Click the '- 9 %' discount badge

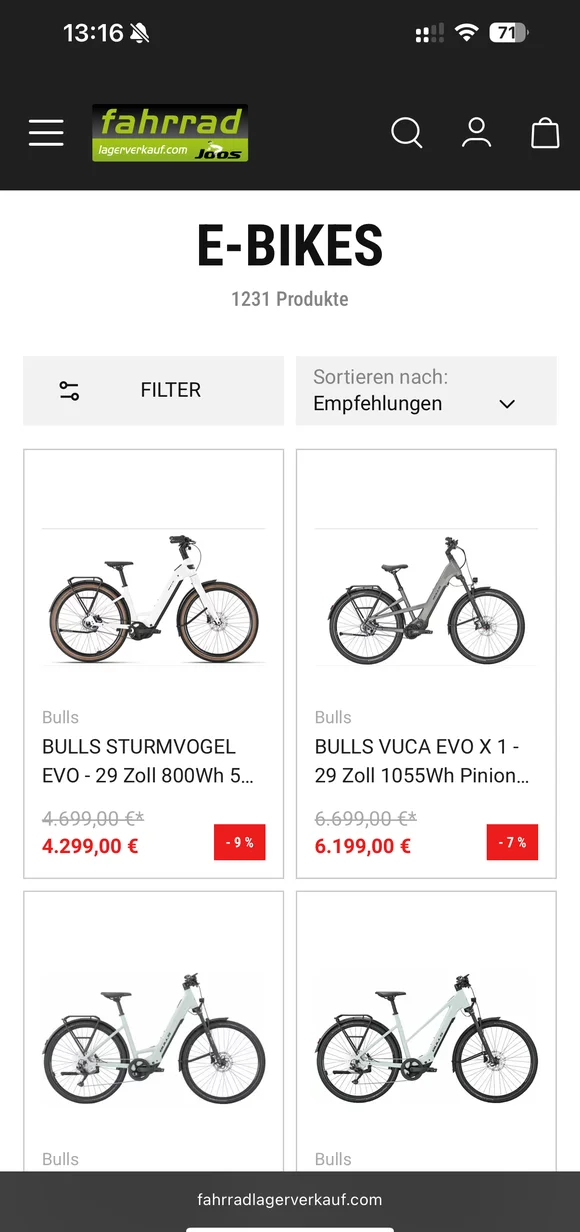tap(239, 842)
